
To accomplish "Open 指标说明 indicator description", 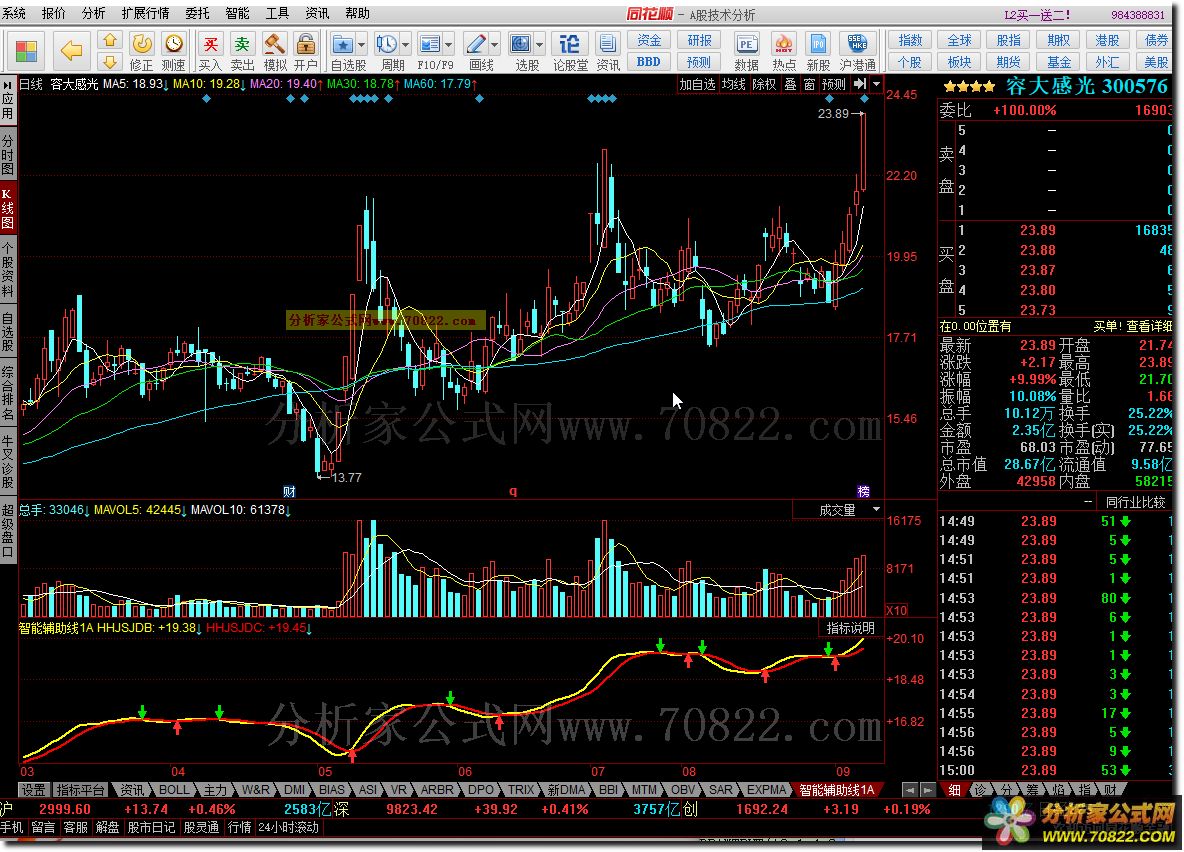I will point(850,628).
